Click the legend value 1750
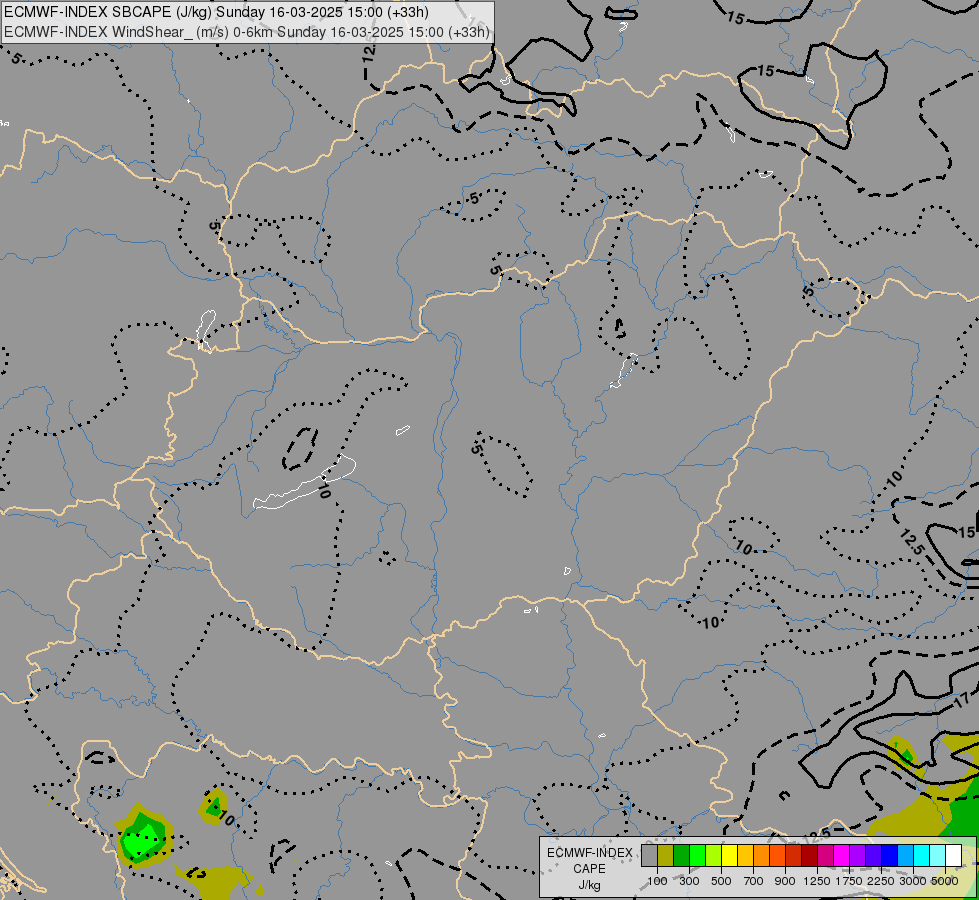Viewport: 979px width, 900px height. point(849,881)
